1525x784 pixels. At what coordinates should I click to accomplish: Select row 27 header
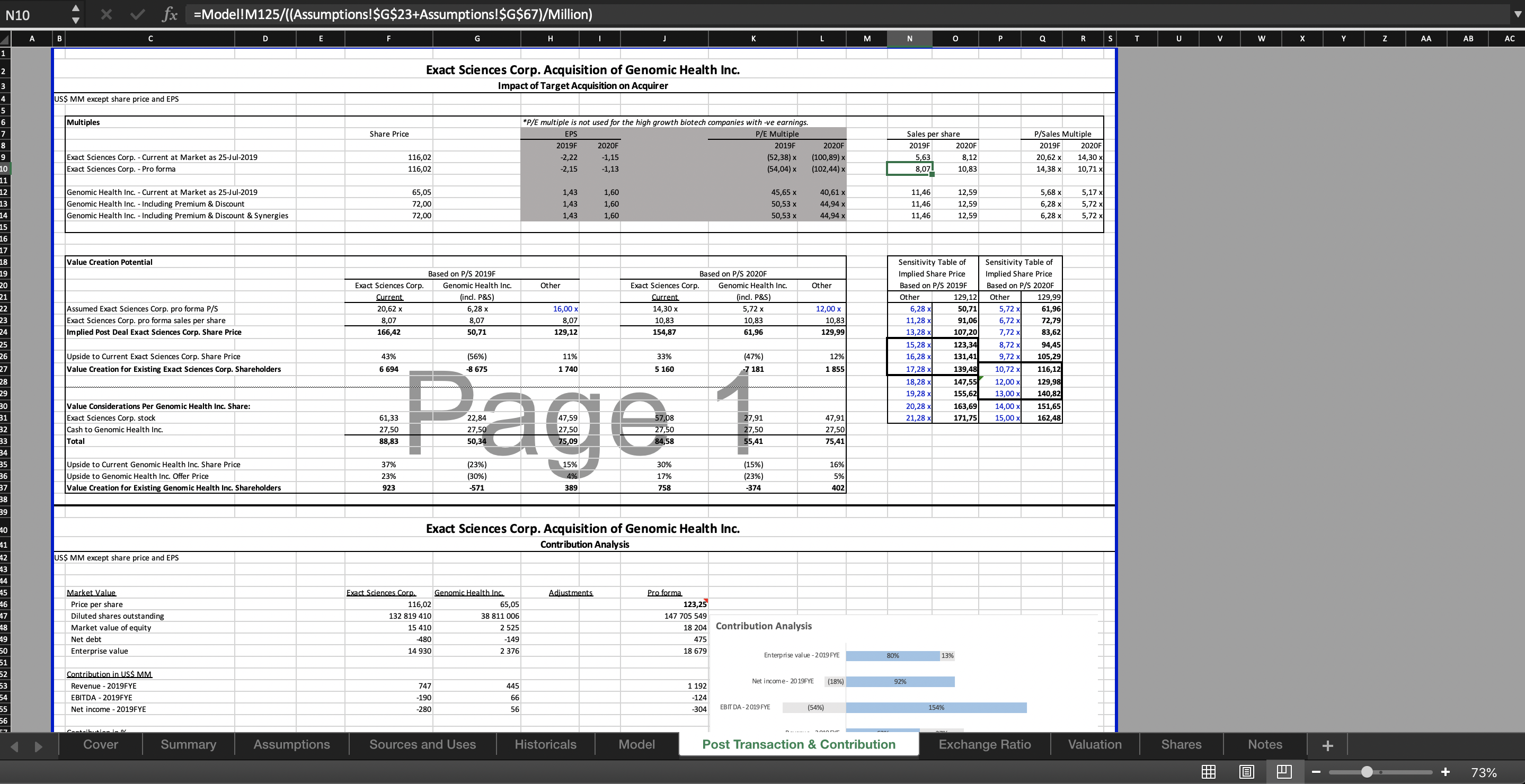coord(5,369)
